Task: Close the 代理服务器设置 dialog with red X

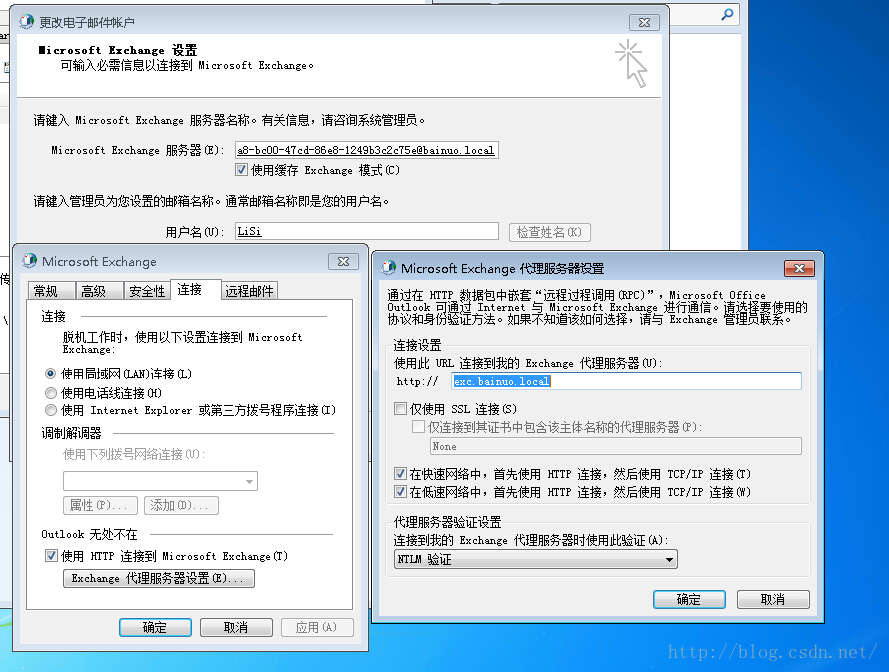Action: pyautogui.click(x=799, y=268)
